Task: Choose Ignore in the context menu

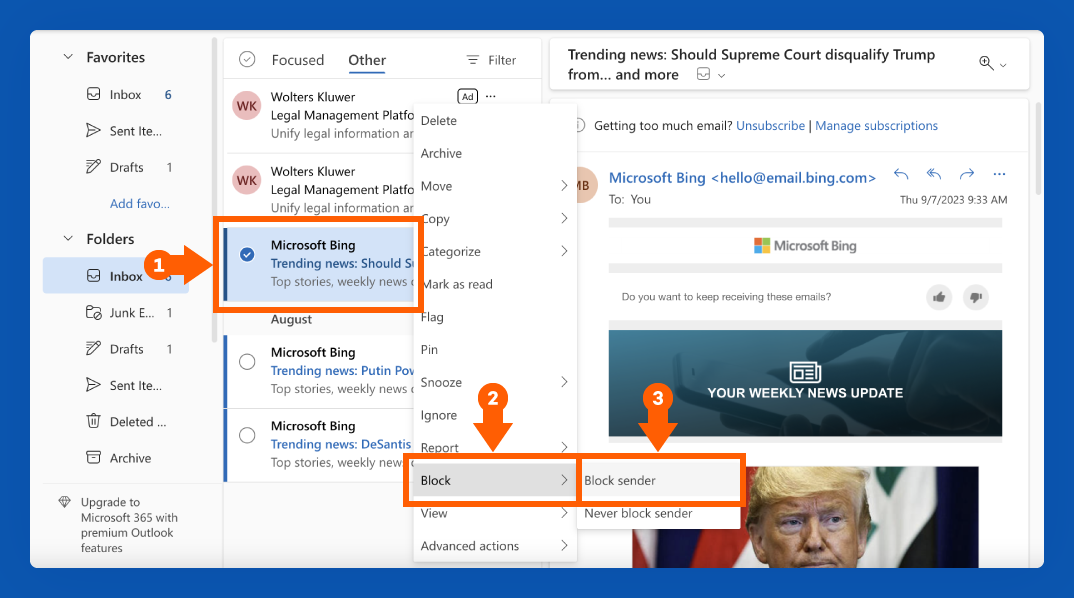Action: (495, 415)
